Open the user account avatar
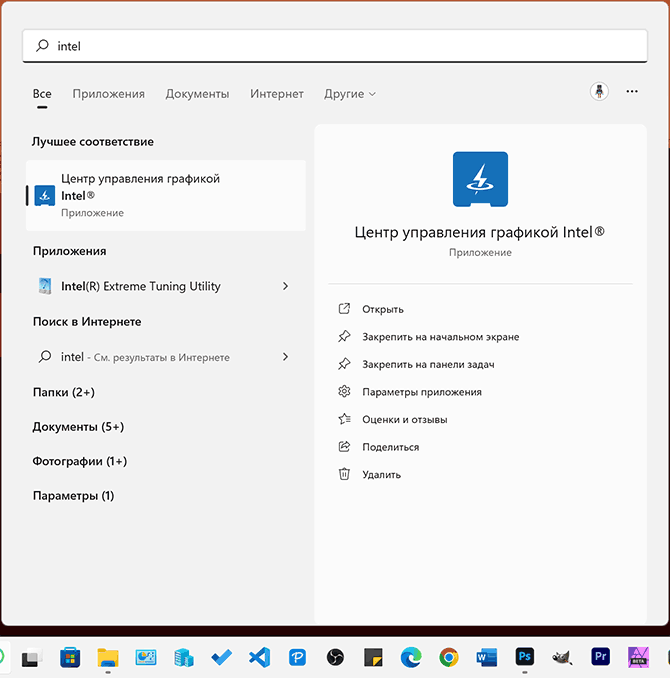Screen dimensions: 670x678 pyautogui.click(x=599, y=92)
